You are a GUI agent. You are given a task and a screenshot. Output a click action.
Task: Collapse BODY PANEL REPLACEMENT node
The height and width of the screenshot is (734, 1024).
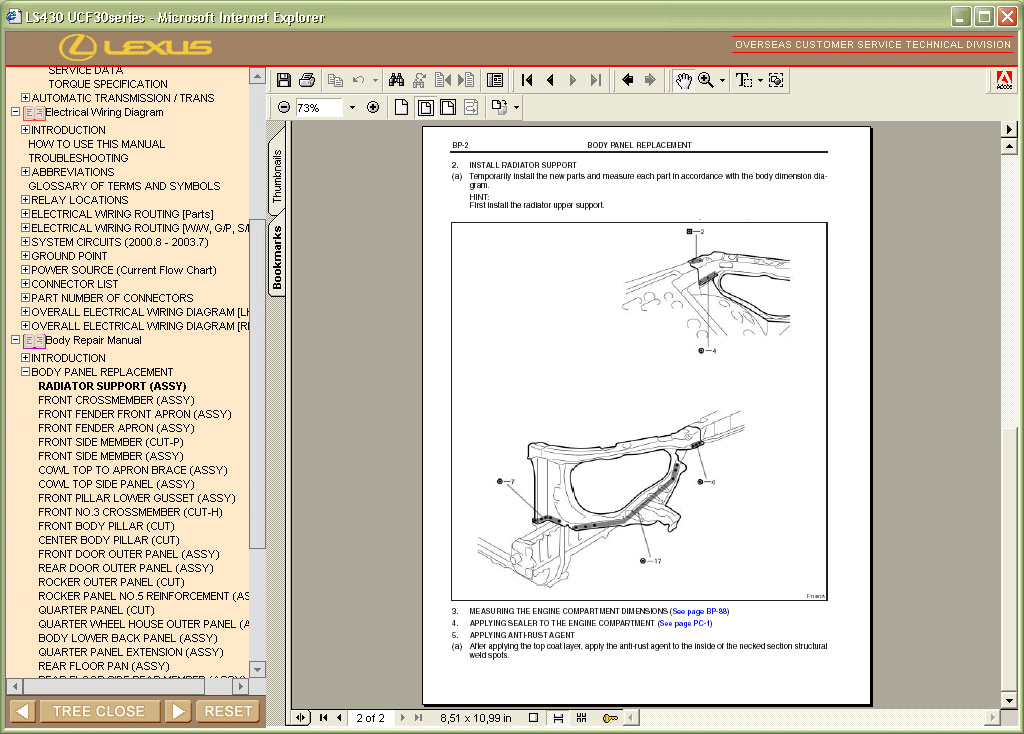click(25, 372)
